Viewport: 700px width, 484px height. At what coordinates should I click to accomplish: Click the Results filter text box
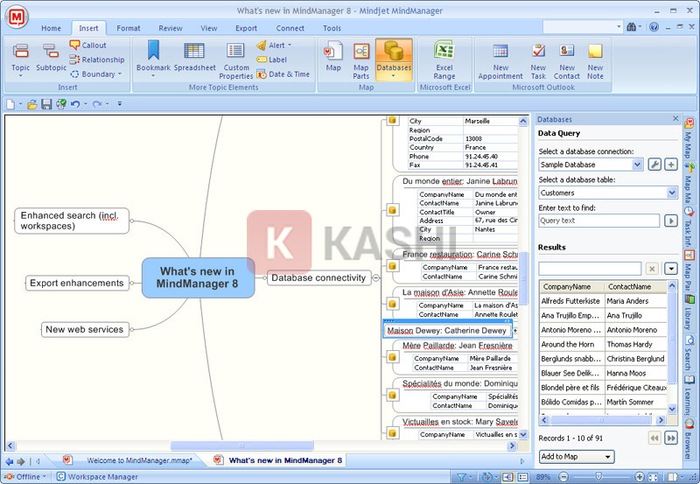(590, 268)
